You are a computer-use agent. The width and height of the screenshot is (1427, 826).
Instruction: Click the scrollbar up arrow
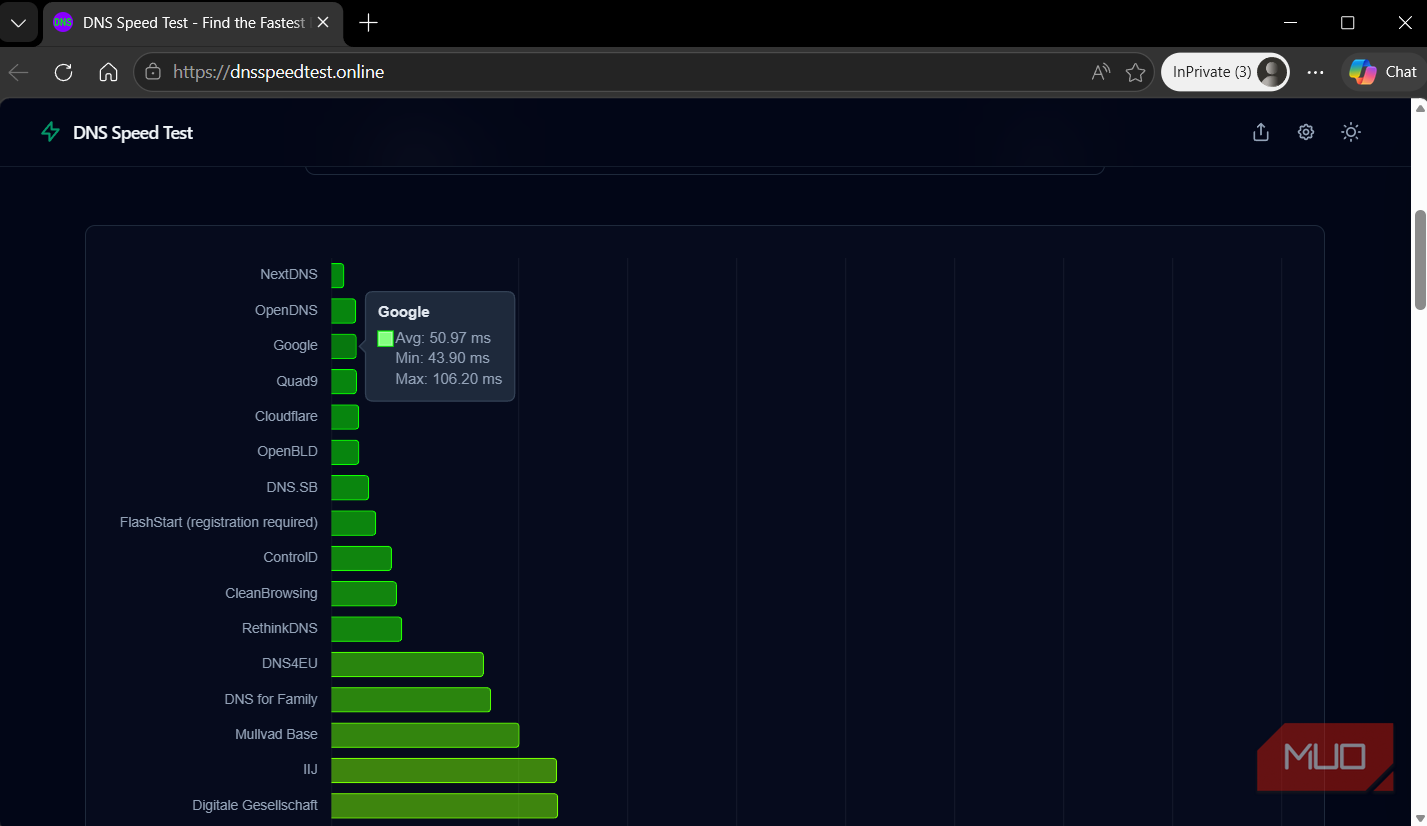coord(1419,106)
